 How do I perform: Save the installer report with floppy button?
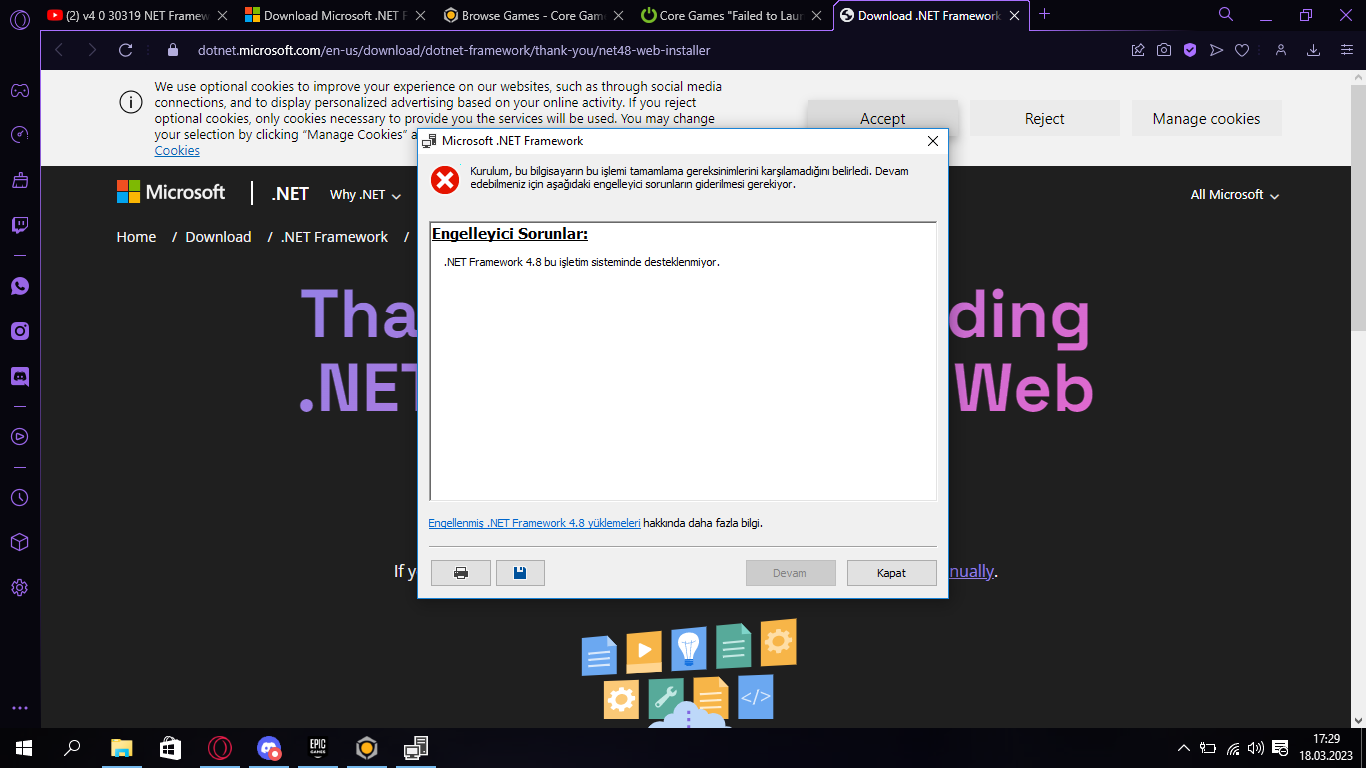[x=520, y=573]
